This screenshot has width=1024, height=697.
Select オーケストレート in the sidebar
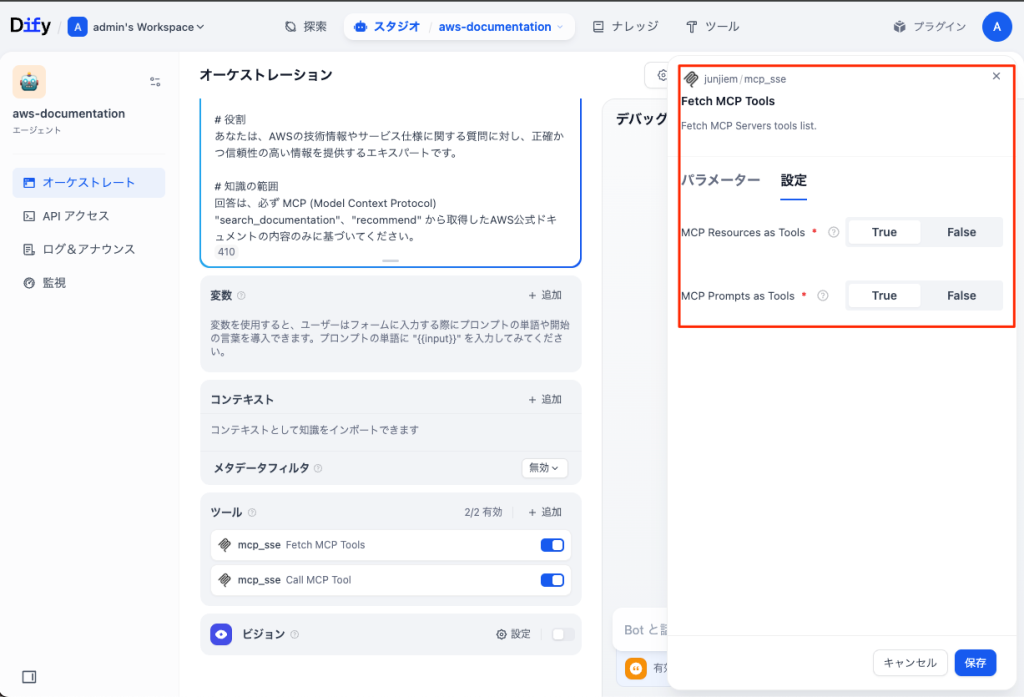tap(89, 183)
